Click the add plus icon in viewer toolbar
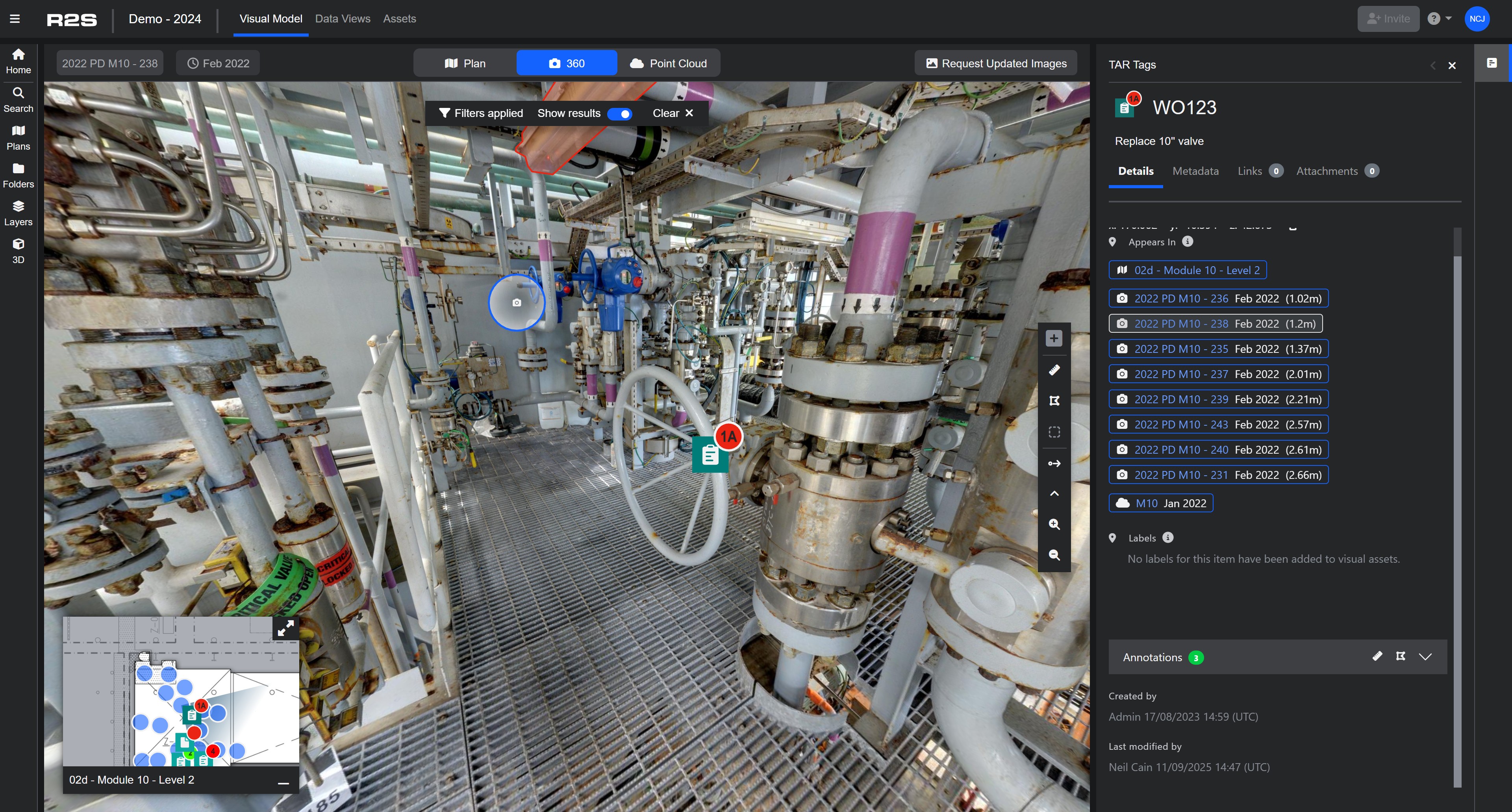Image resolution: width=1512 pixels, height=812 pixels. tap(1054, 338)
